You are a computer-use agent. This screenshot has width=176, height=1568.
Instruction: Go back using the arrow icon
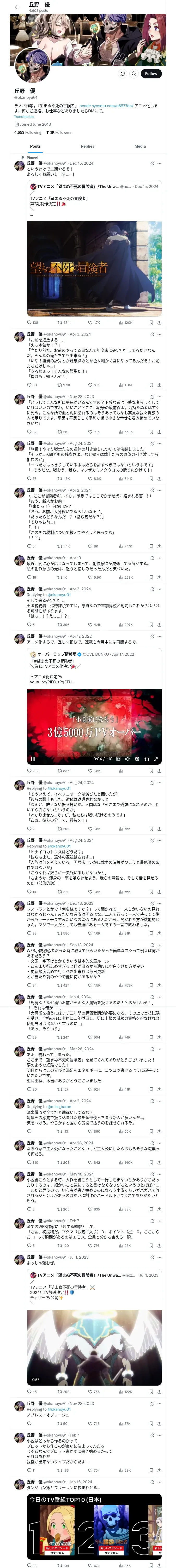[17, 7]
